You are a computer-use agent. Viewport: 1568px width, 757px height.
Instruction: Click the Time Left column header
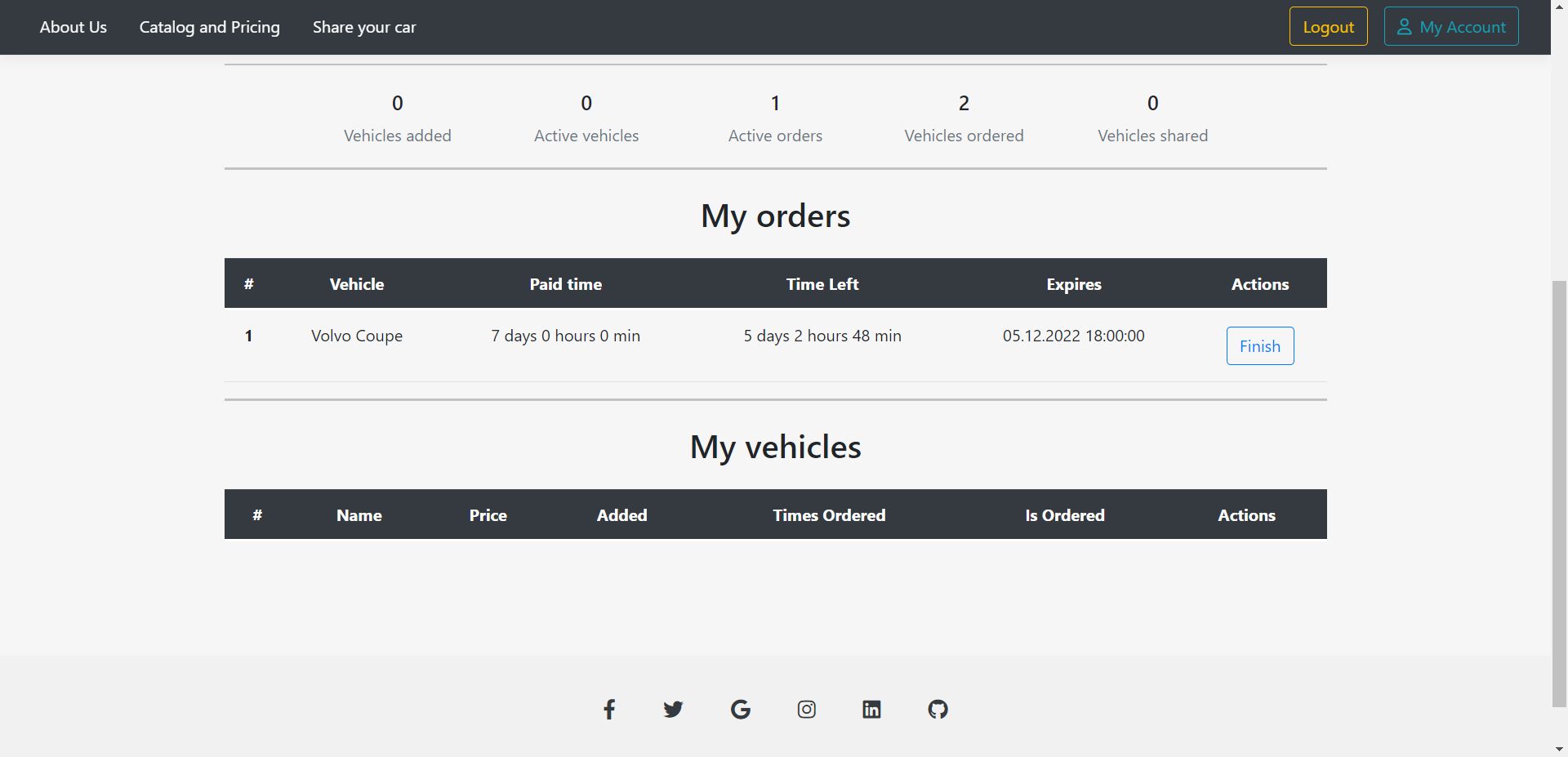(x=822, y=284)
